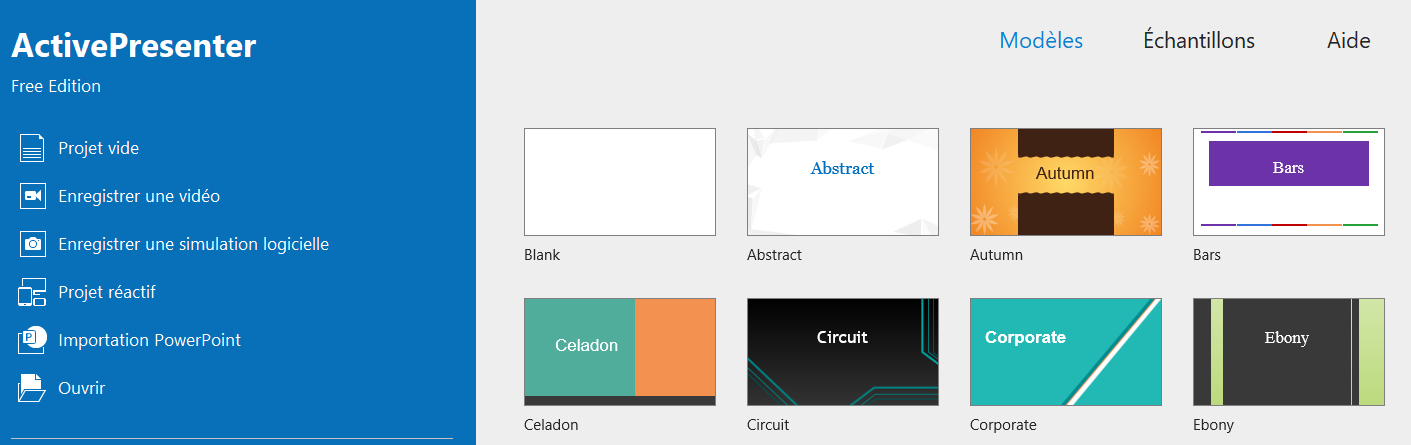Choose Enregistrer une simulation logicielle
This screenshot has height=445, width=1411.
pos(193,244)
